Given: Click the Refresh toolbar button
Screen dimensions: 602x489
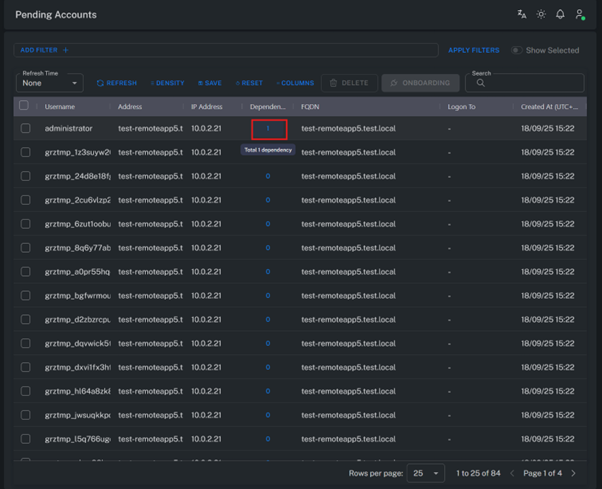Looking at the screenshot, I should click(117, 83).
